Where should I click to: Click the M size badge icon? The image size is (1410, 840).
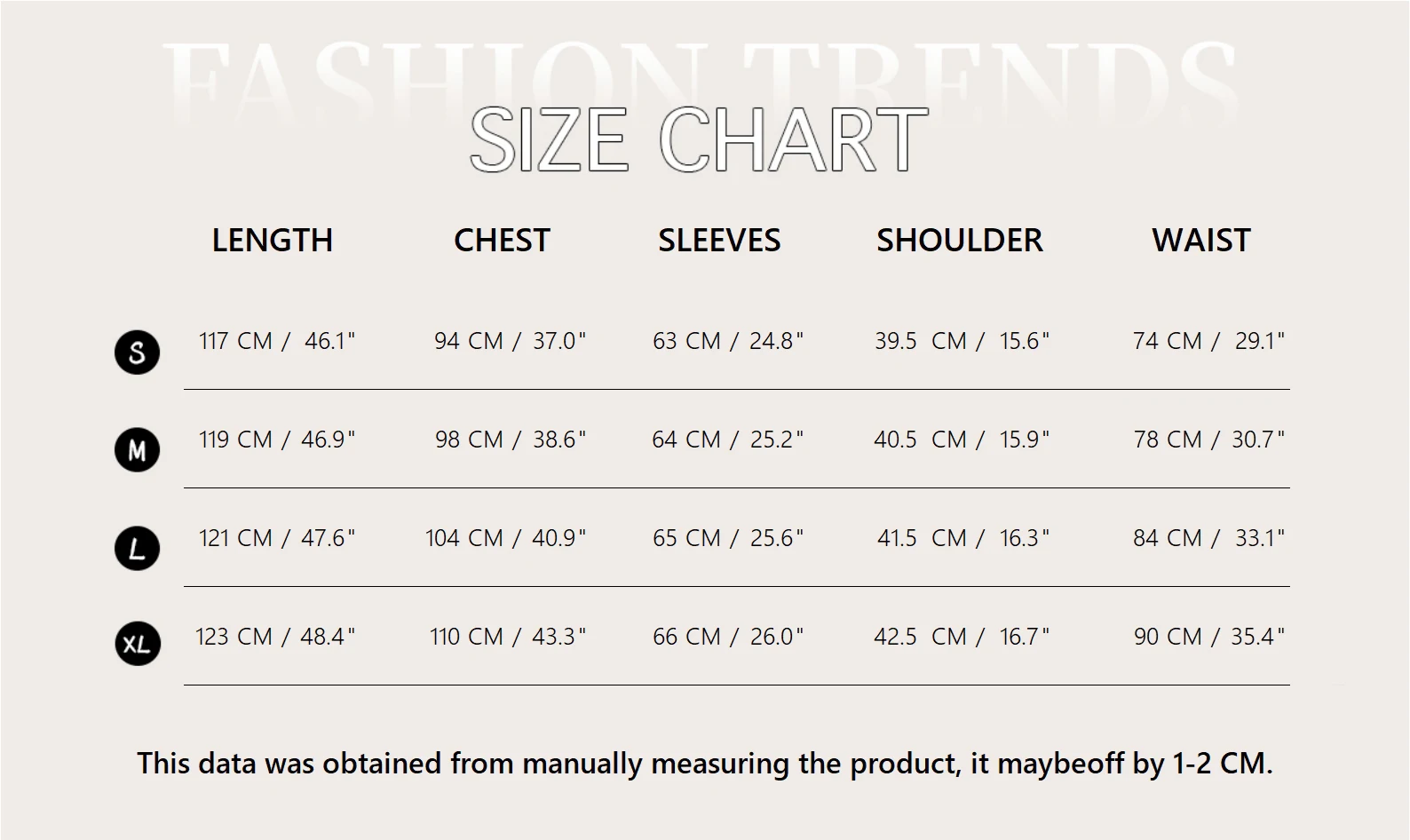[x=137, y=450]
